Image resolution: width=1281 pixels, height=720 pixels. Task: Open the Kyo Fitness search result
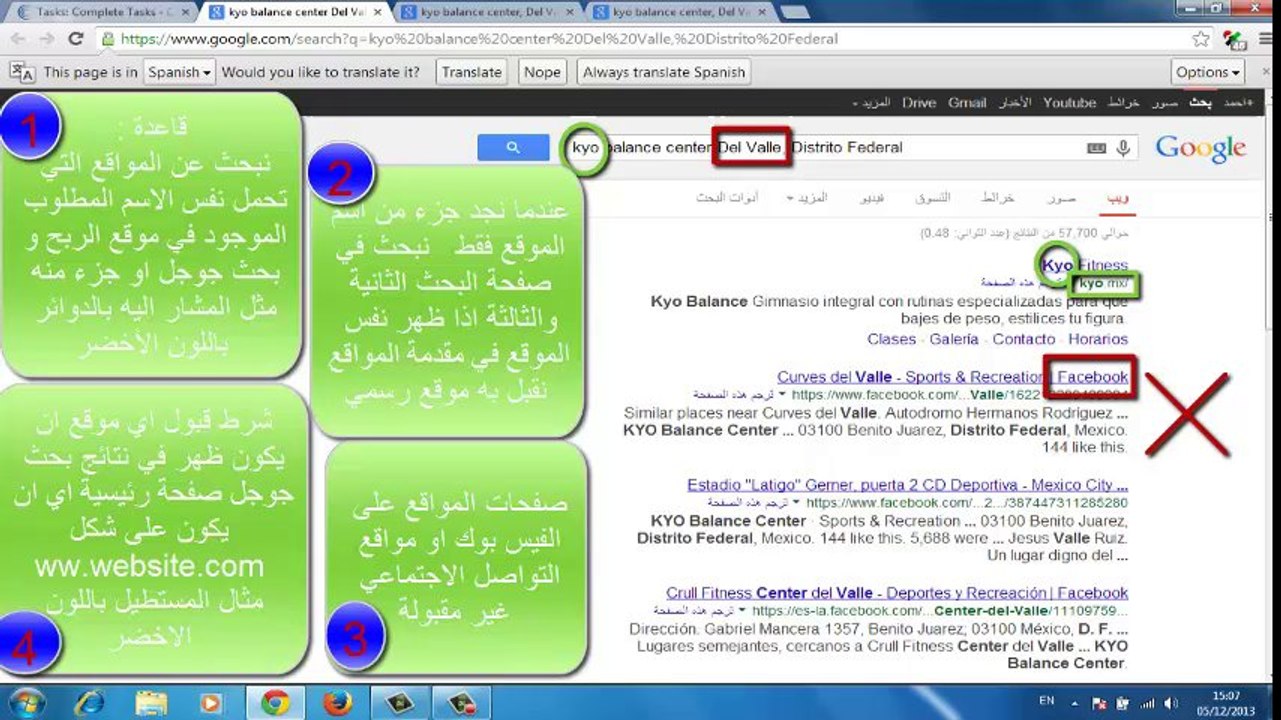click(1085, 266)
